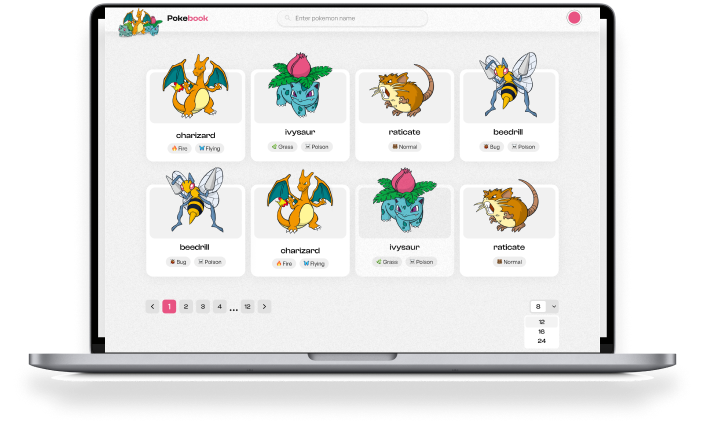Click the Flying type badge on top-row charizard
The height and width of the screenshot is (429, 705).
tap(210, 148)
